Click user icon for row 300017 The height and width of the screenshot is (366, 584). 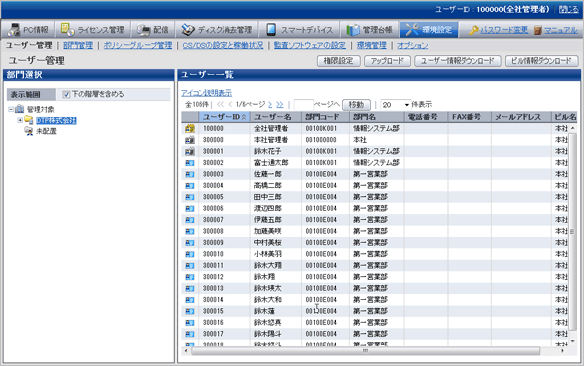click(190, 334)
